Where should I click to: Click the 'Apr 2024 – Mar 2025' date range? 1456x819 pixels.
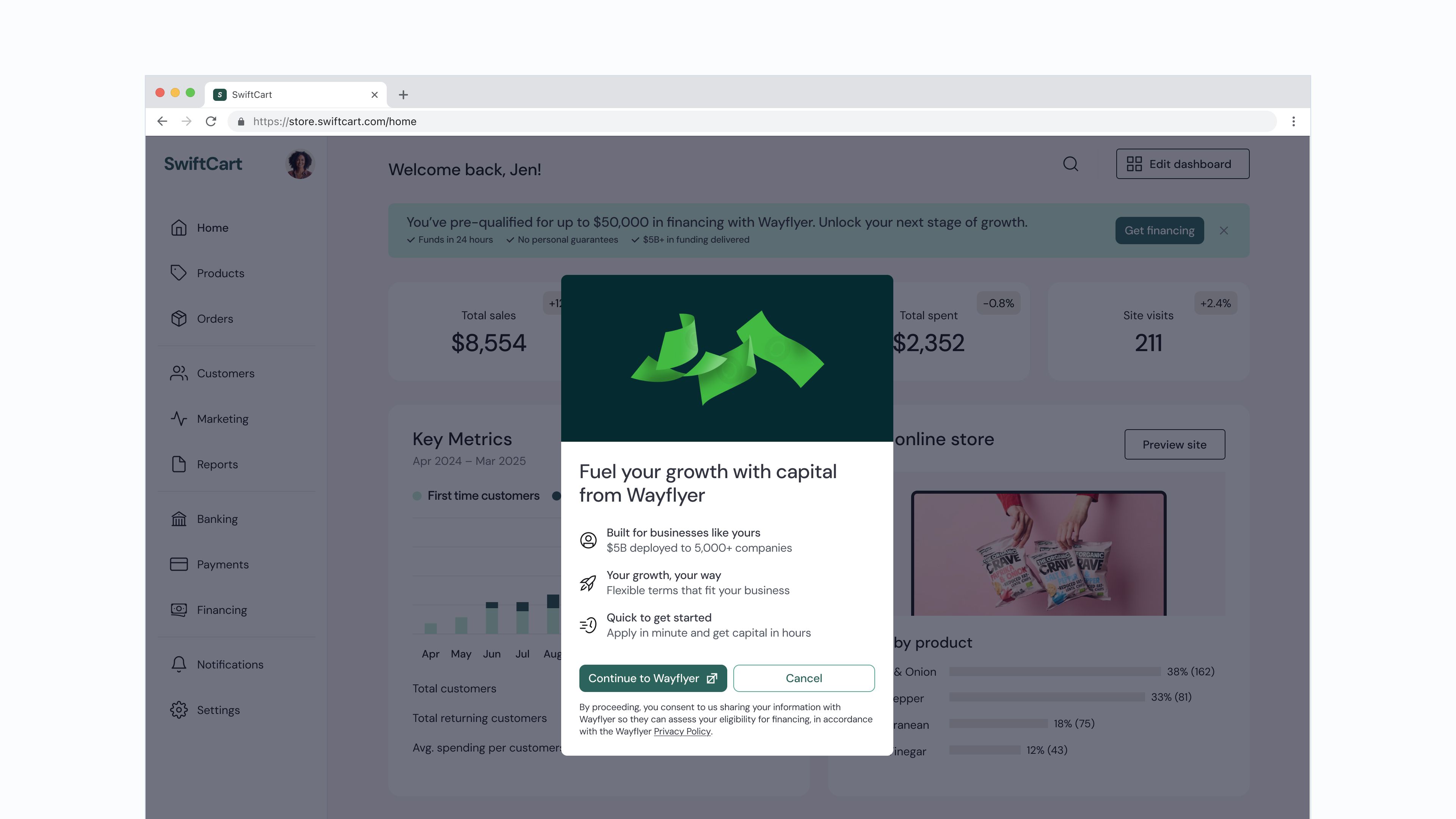469,461
